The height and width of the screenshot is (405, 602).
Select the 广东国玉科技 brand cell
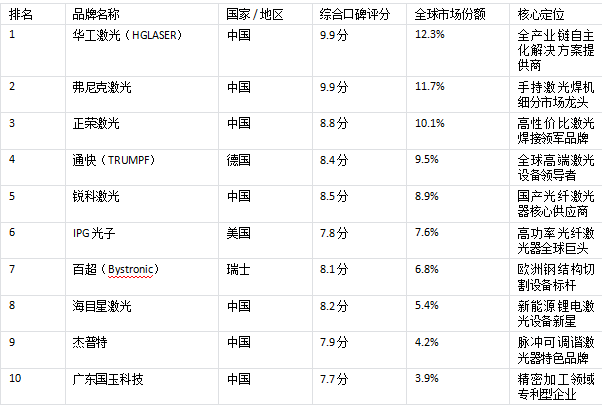tap(108, 379)
